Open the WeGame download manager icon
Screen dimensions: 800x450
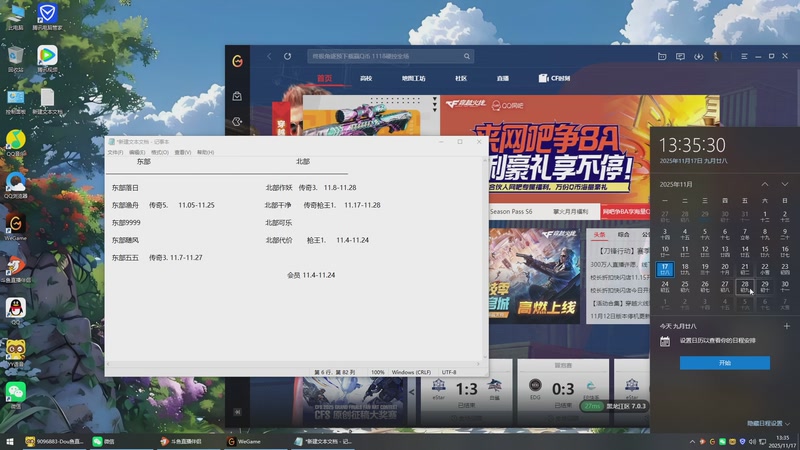point(698,56)
